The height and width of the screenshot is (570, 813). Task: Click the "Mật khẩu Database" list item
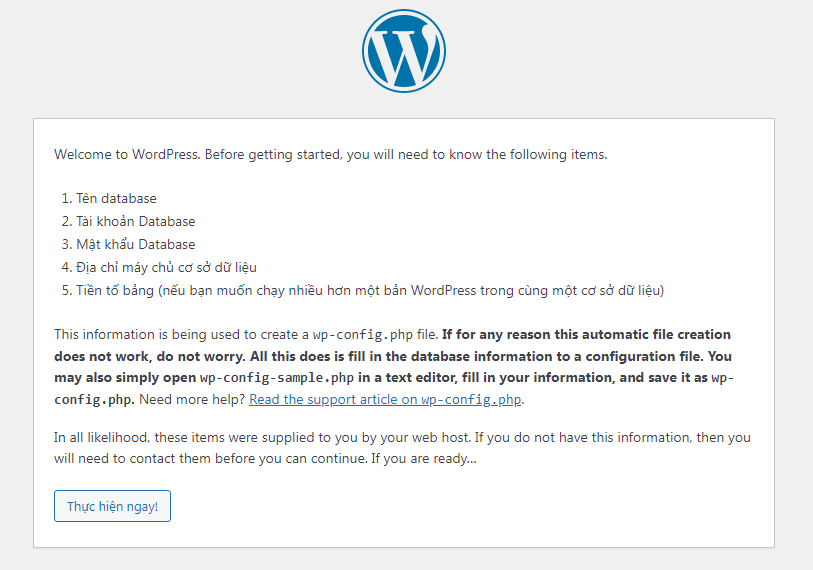pyautogui.click(x=135, y=245)
